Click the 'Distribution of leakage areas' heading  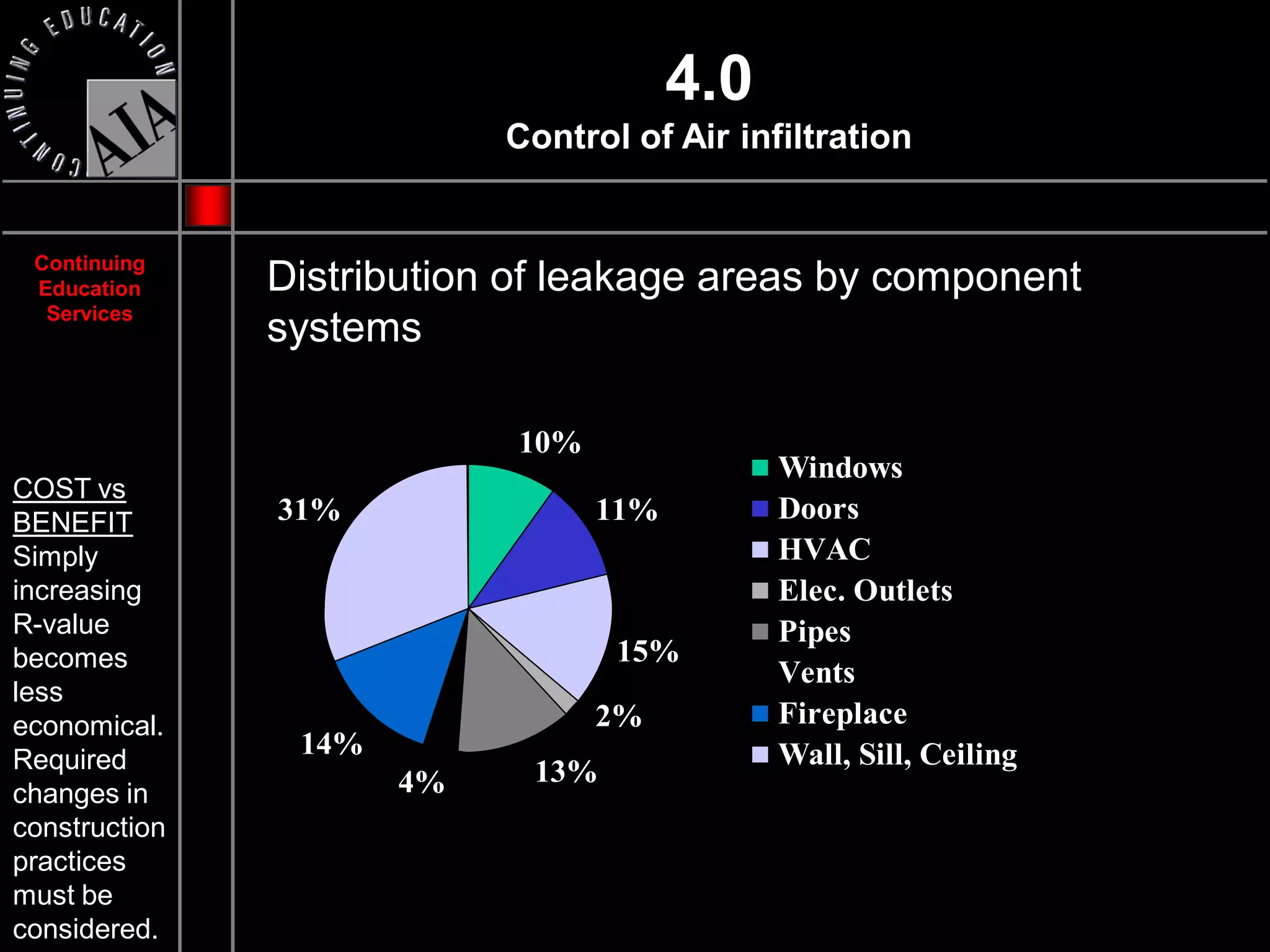point(674,302)
